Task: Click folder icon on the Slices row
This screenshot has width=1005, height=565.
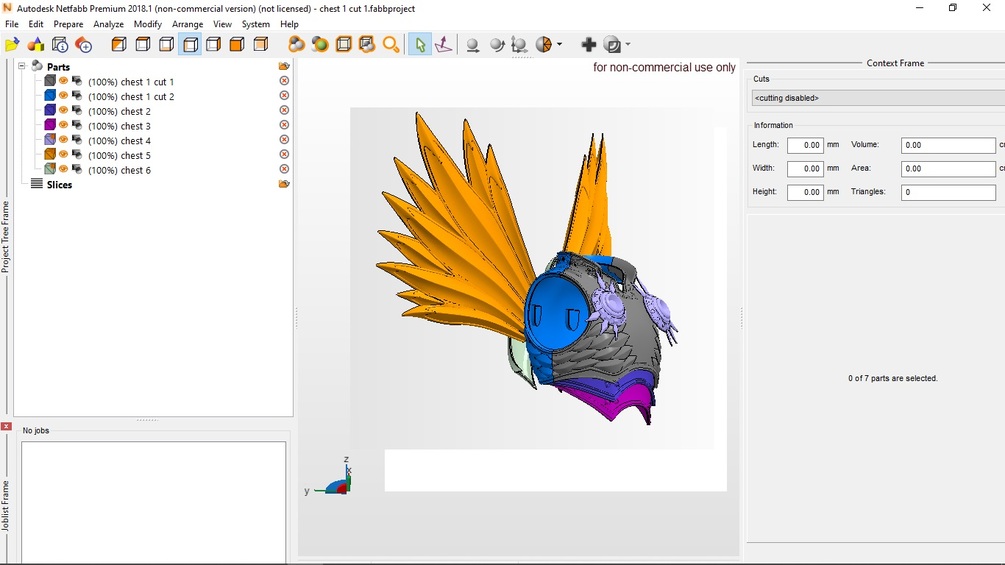Action: [x=285, y=184]
